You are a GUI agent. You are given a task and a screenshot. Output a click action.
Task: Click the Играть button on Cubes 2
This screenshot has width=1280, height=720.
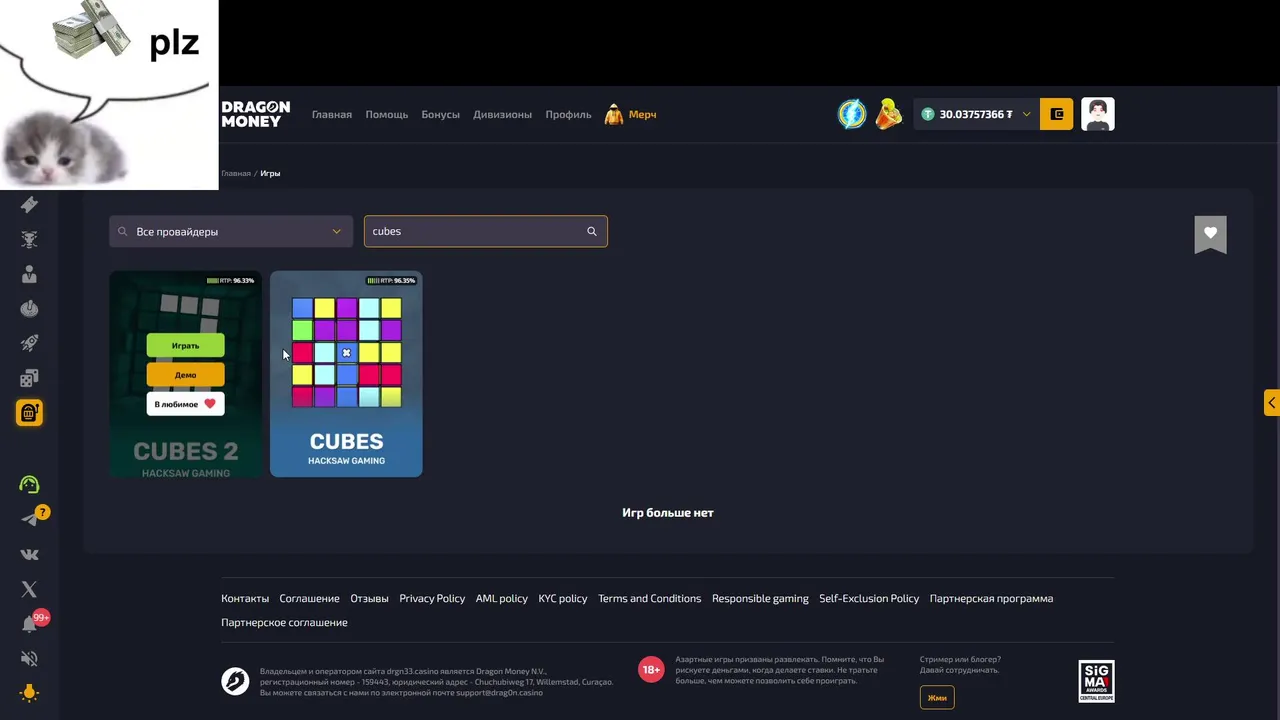tap(186, 345)
